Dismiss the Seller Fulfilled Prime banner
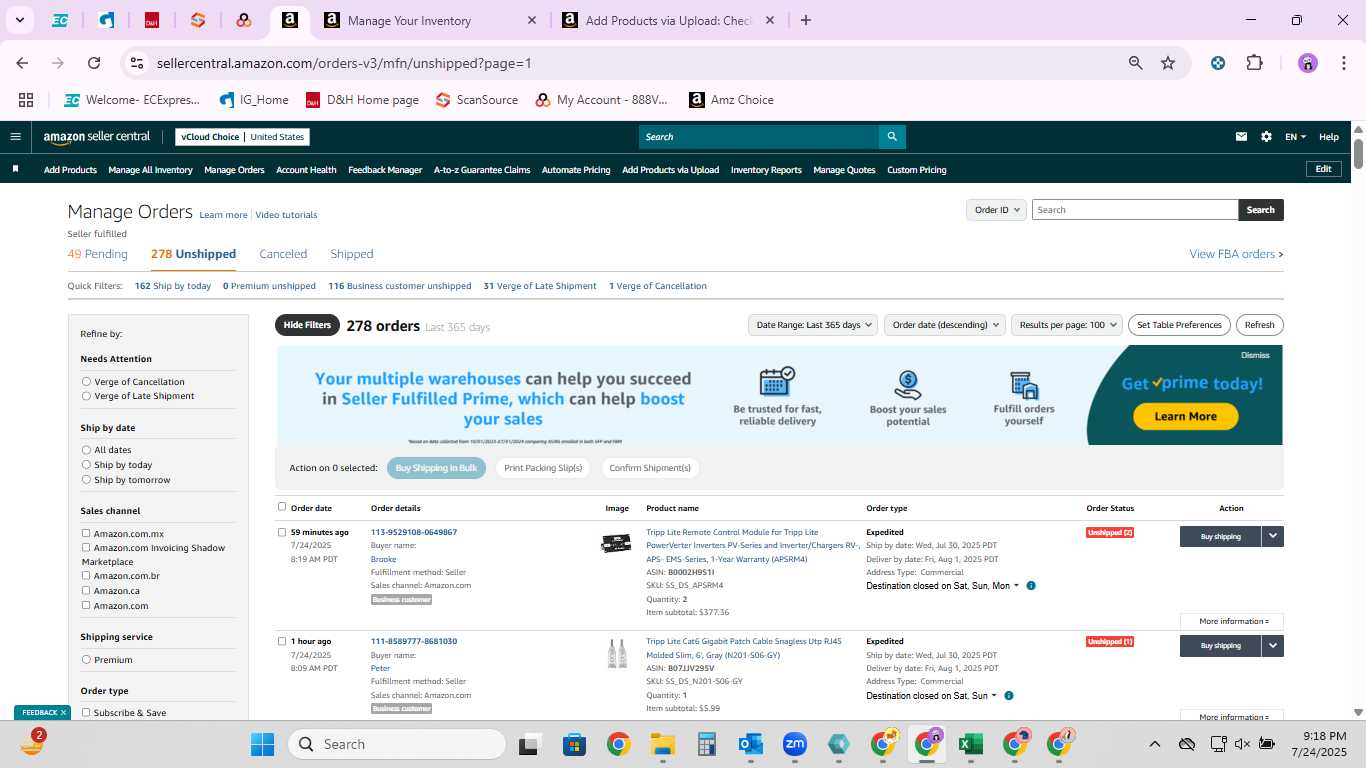This screenshot has height=768, width=1366. (1255, 355)
